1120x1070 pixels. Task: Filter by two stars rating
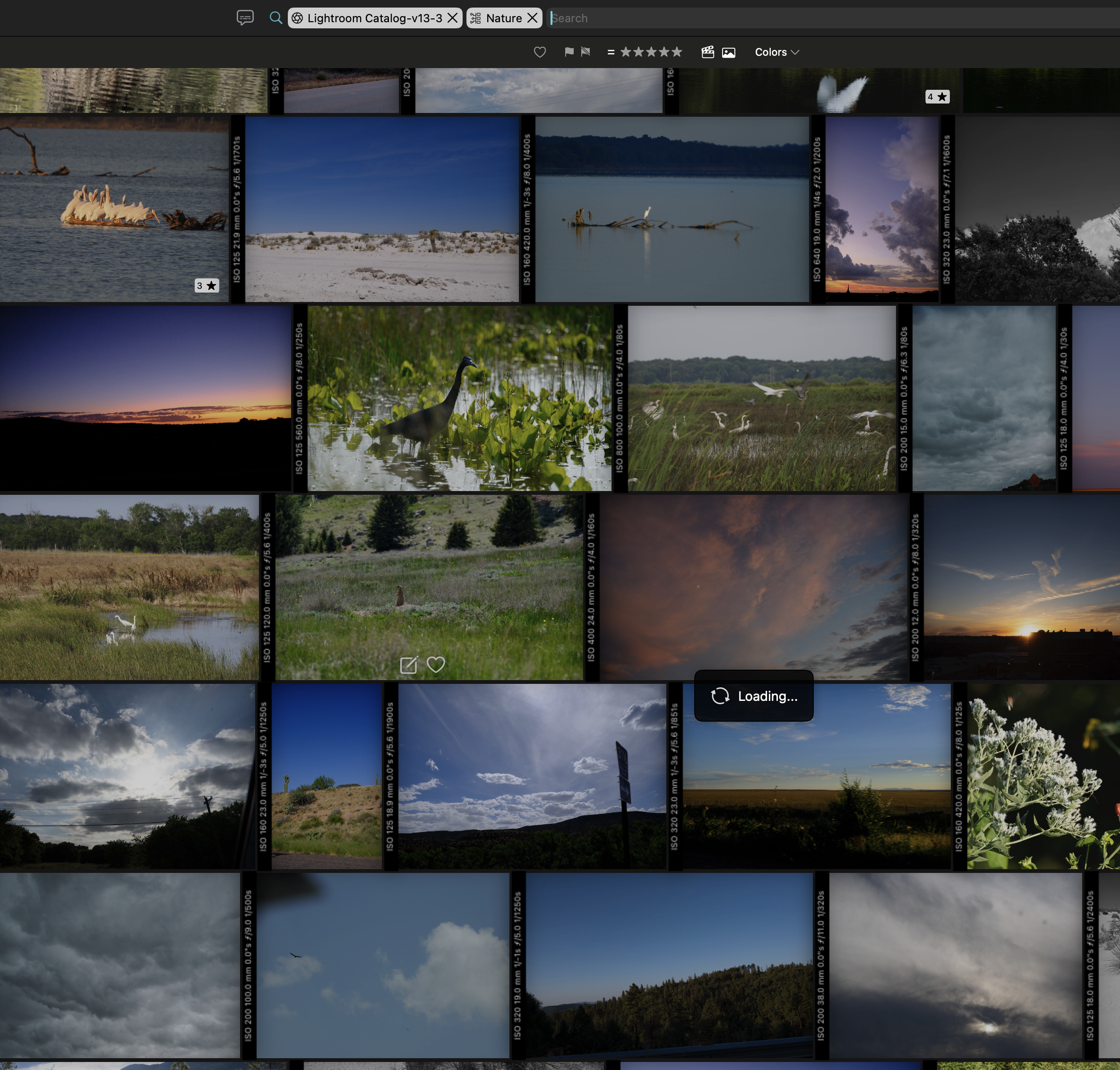click(x=639, y=52)
